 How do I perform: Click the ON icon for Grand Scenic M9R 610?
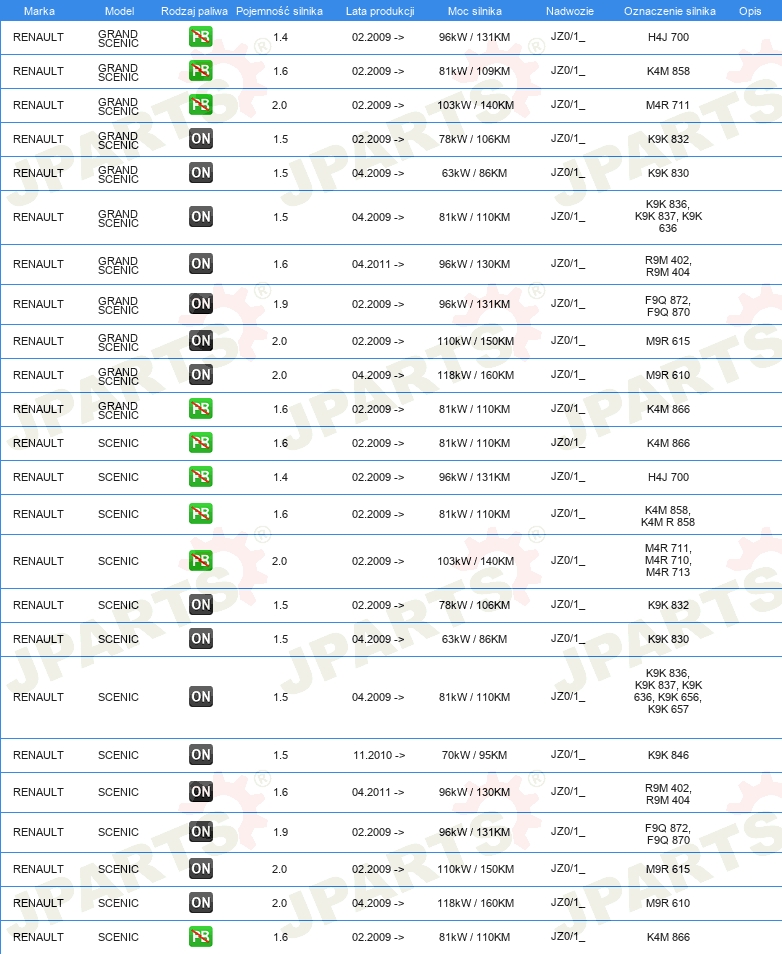[x=201, y=375]
